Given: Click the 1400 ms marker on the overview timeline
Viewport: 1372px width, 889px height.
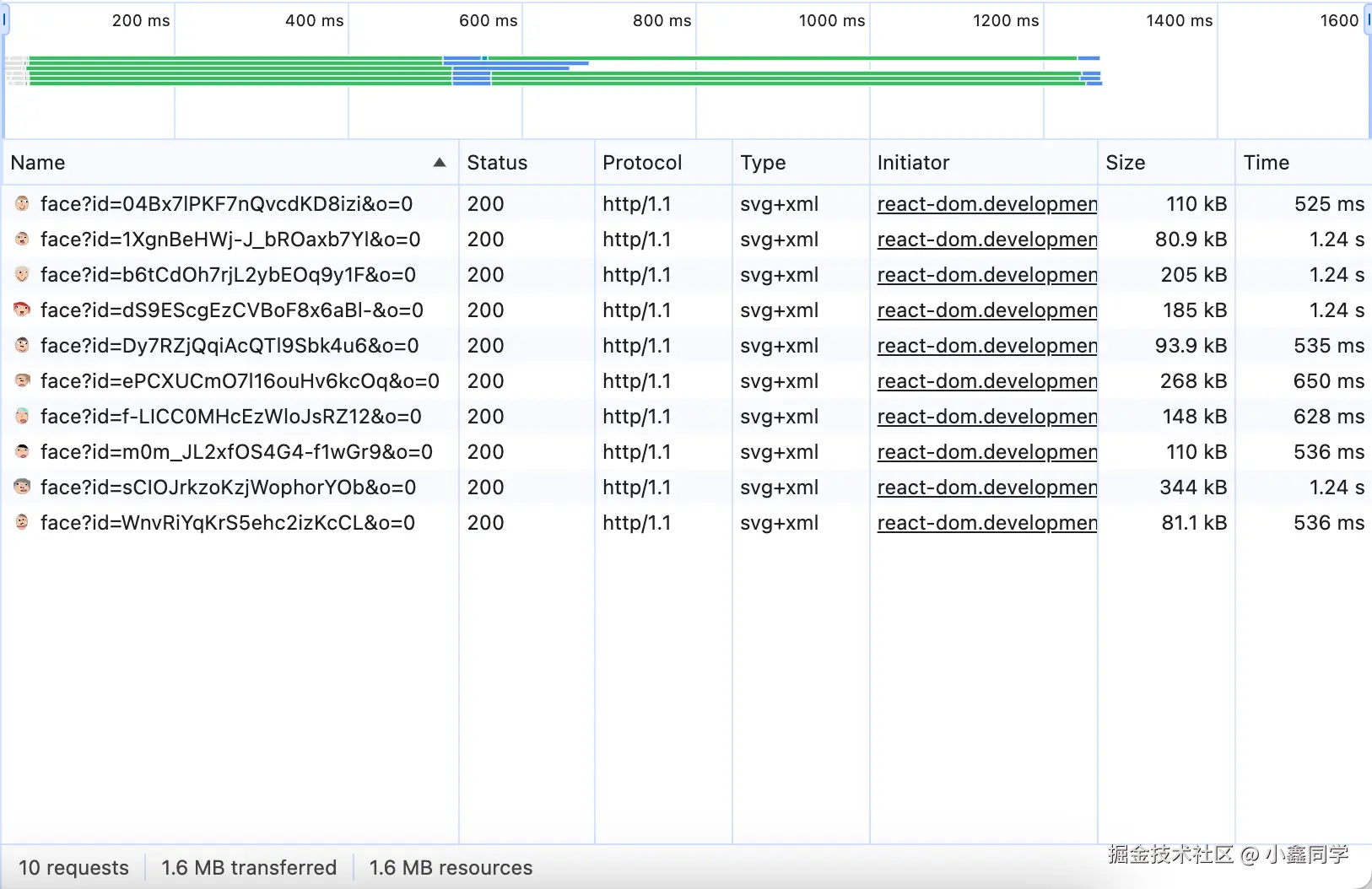Looking at the screenshot, I should [1179, 20].
